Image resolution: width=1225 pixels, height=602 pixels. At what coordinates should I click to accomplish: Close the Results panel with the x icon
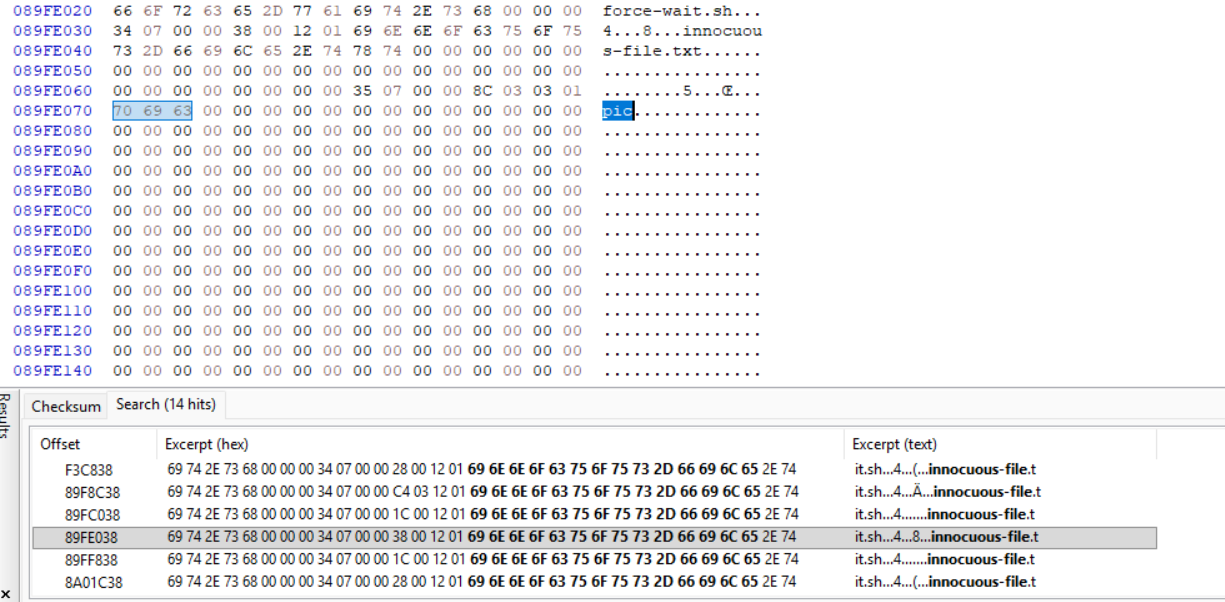coord(8,594)
